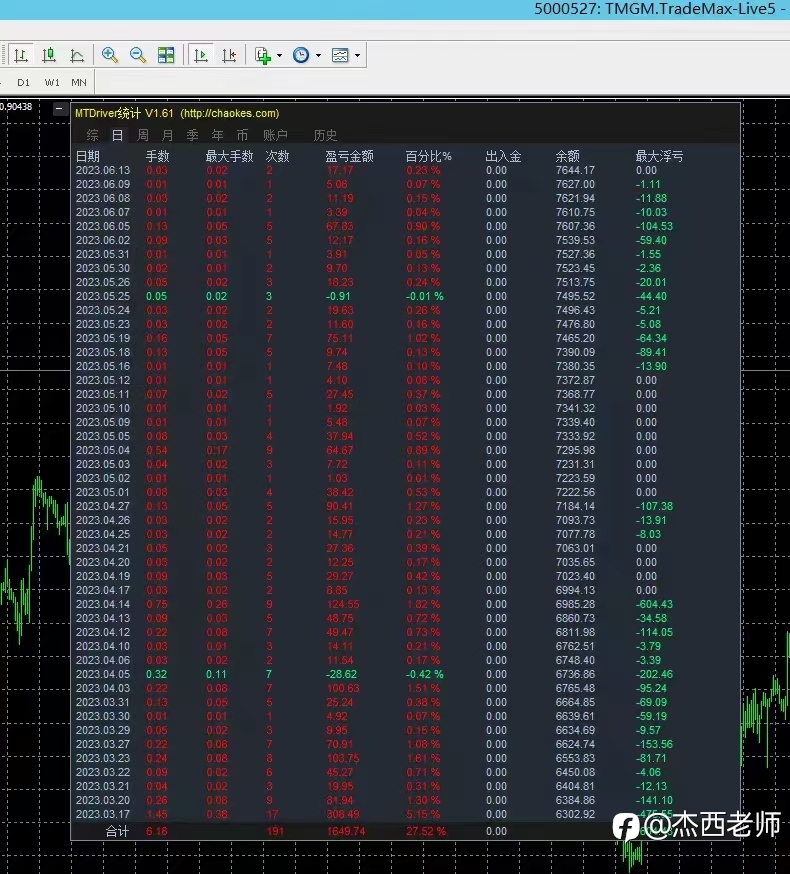Click the loss amount -28.62
This screenshot has height=874, width=790.
(341, 674)
